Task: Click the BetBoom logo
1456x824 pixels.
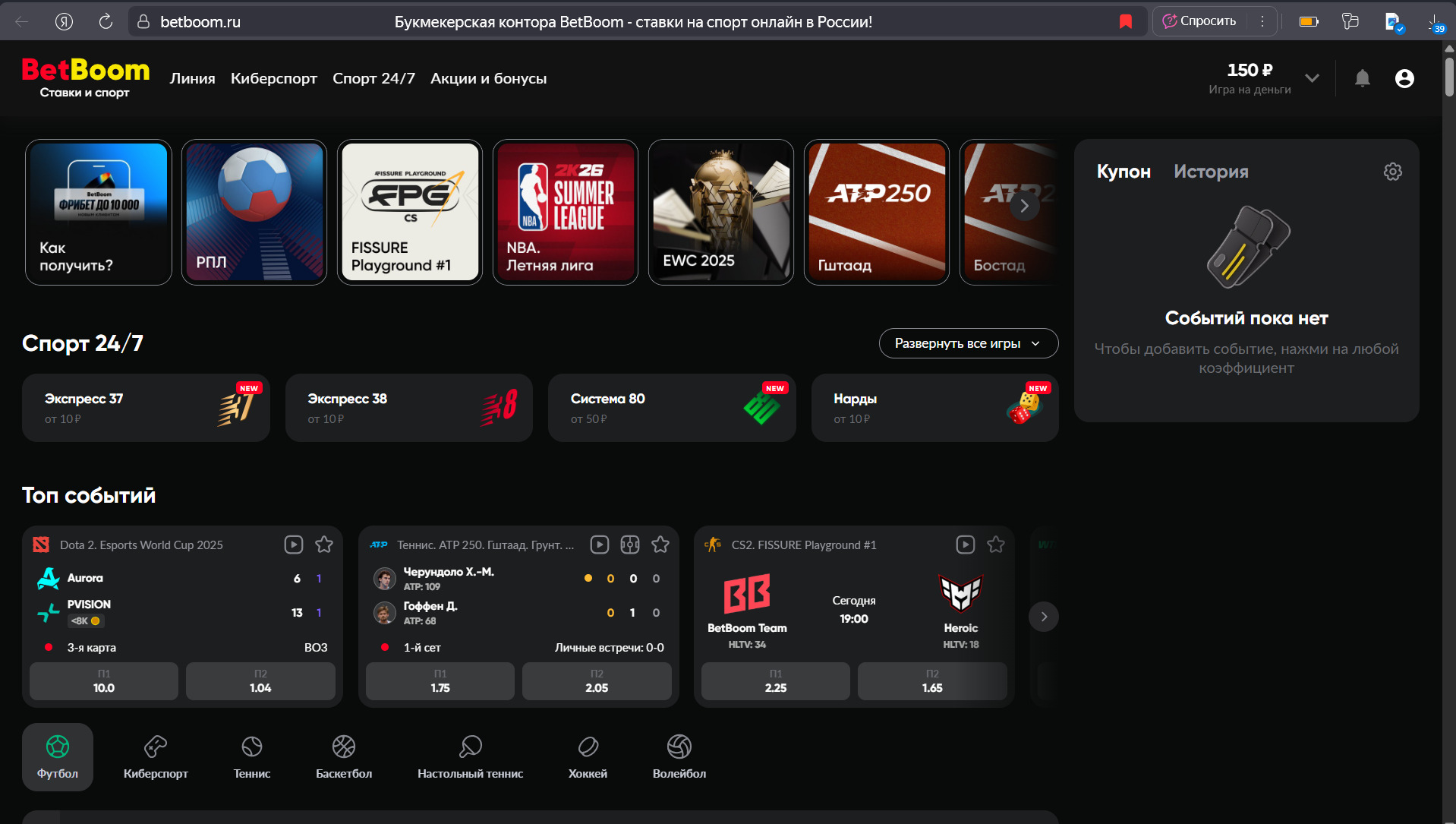Action: click(x=86, y=77)
